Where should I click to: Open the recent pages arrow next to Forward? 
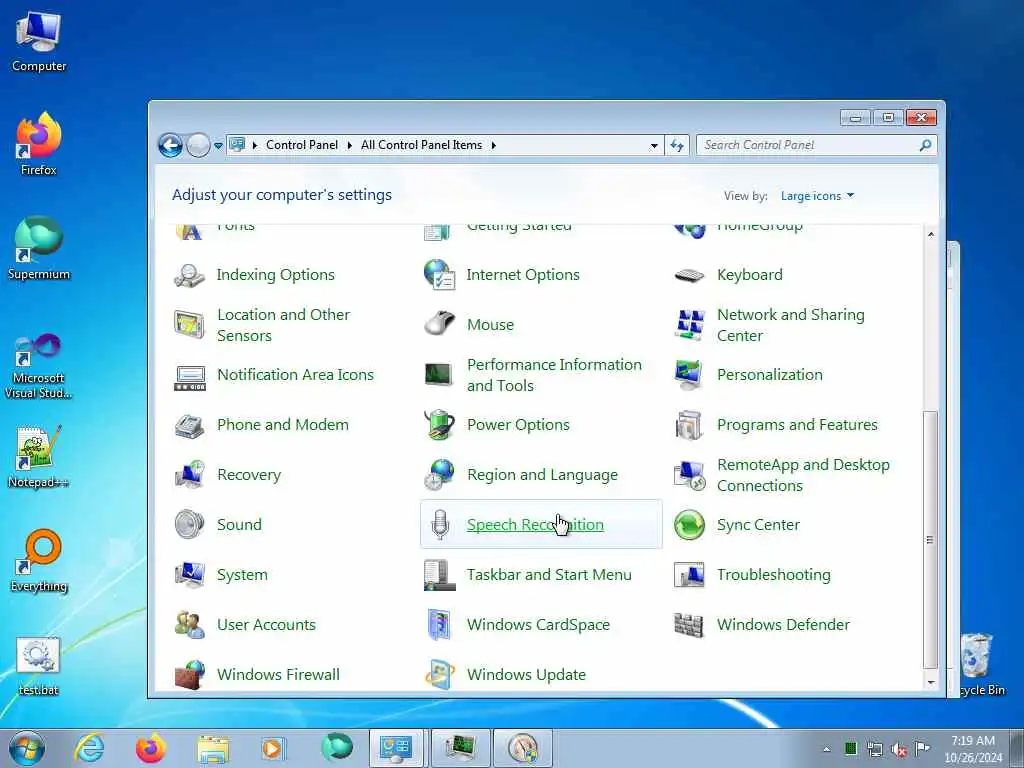218,146
